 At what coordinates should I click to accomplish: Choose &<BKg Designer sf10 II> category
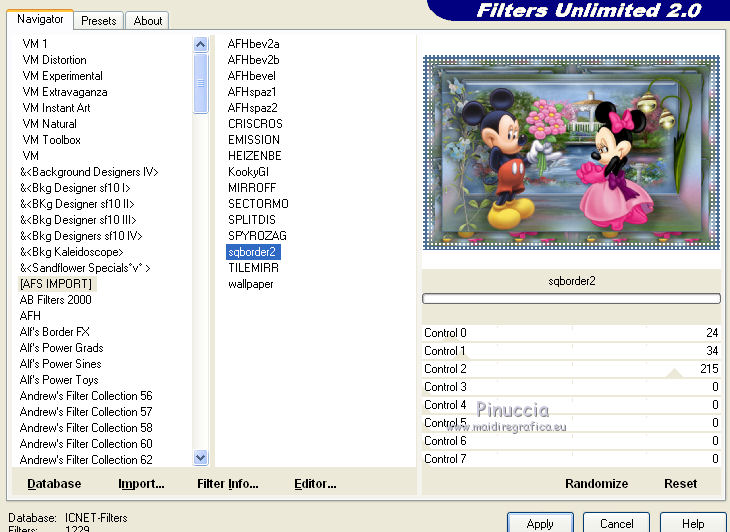[x=77, y=204]
